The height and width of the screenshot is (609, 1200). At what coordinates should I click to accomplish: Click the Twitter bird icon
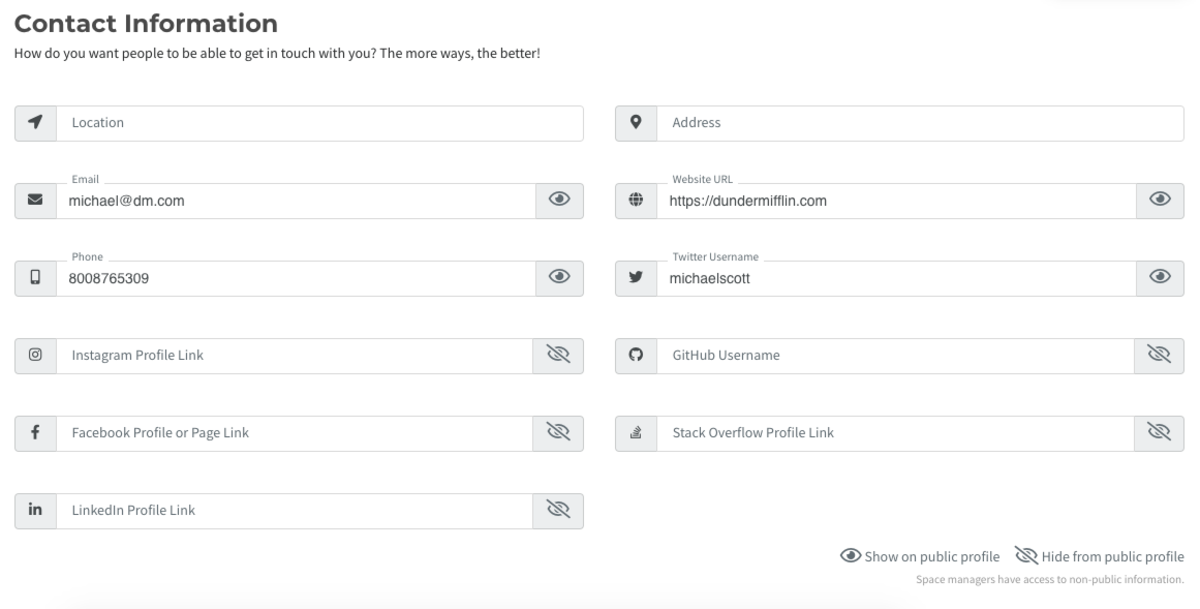(635, 278)
